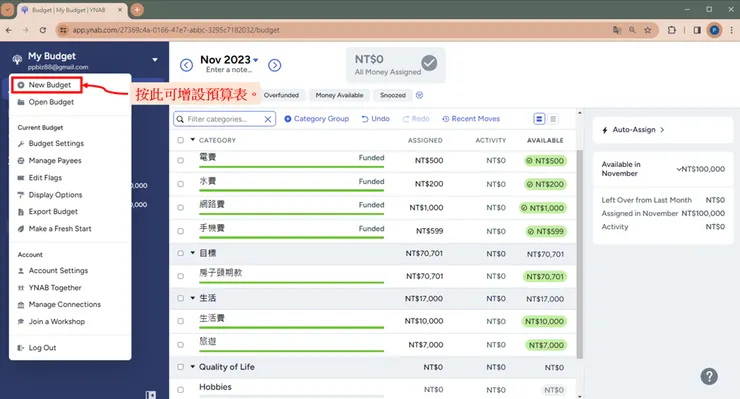740x399 pixels.
Task: Clear the category filter with the X
Action: click(x=268, y=119)
